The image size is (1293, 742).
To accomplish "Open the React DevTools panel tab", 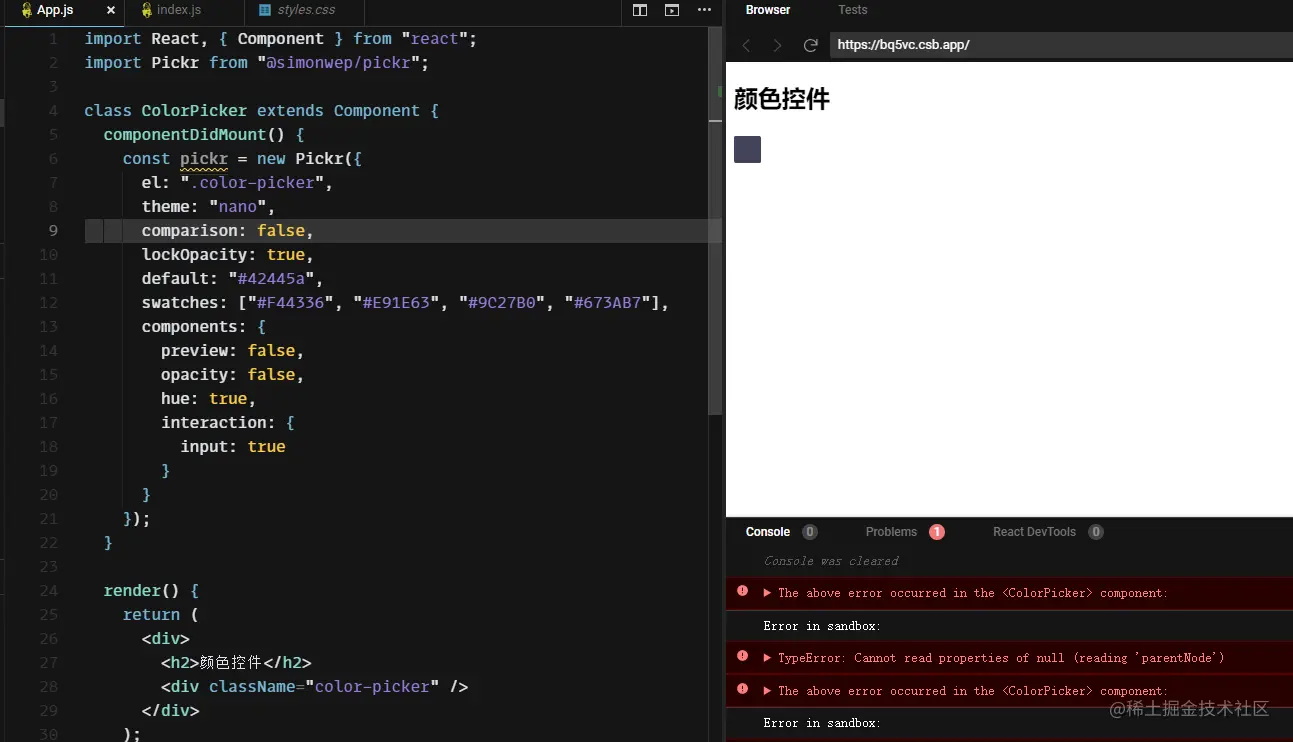I will [1034, 532].
